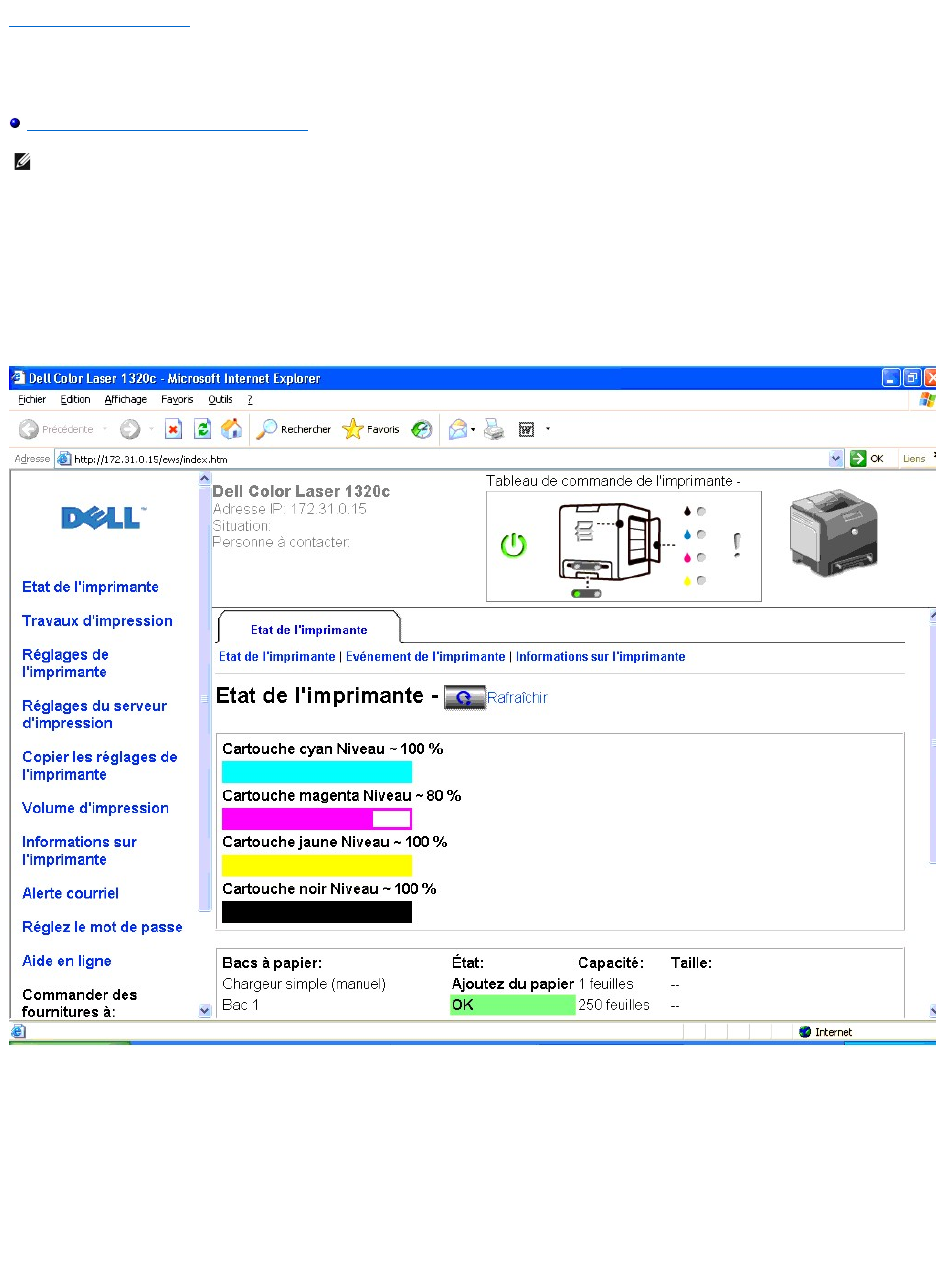Open the Outils menu
936x1287 pixels.
pyautogui.click(x=221, y=399)
